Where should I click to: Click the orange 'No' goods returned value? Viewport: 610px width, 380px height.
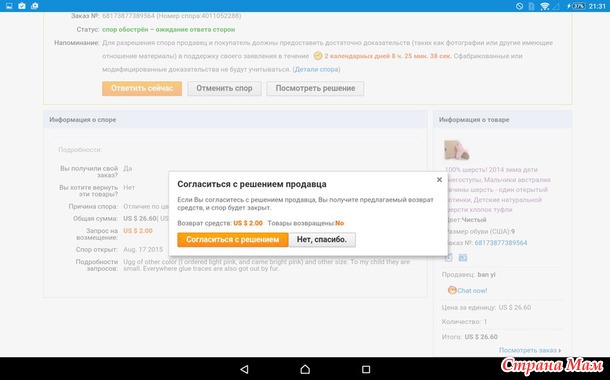click(x=340, y=223)
